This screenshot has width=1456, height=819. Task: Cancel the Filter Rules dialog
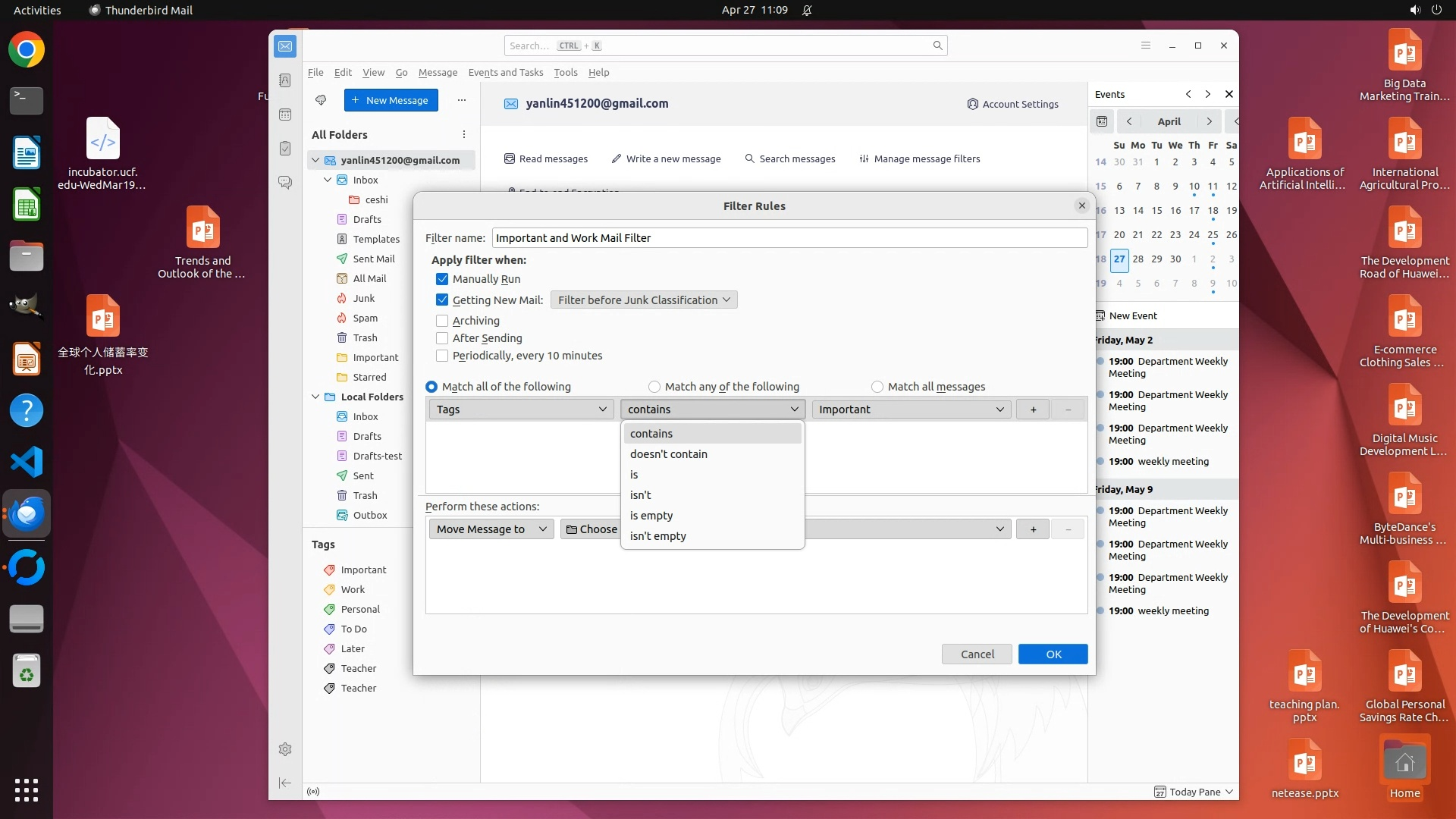[x=976, y=654]
